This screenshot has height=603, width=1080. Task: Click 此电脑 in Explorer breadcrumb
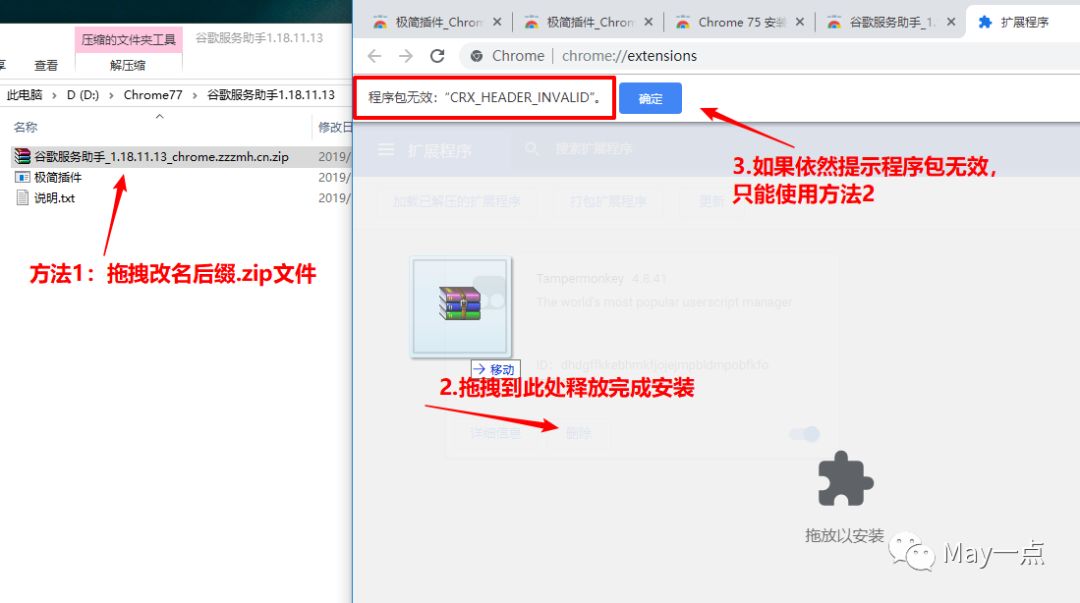[25, 94]
